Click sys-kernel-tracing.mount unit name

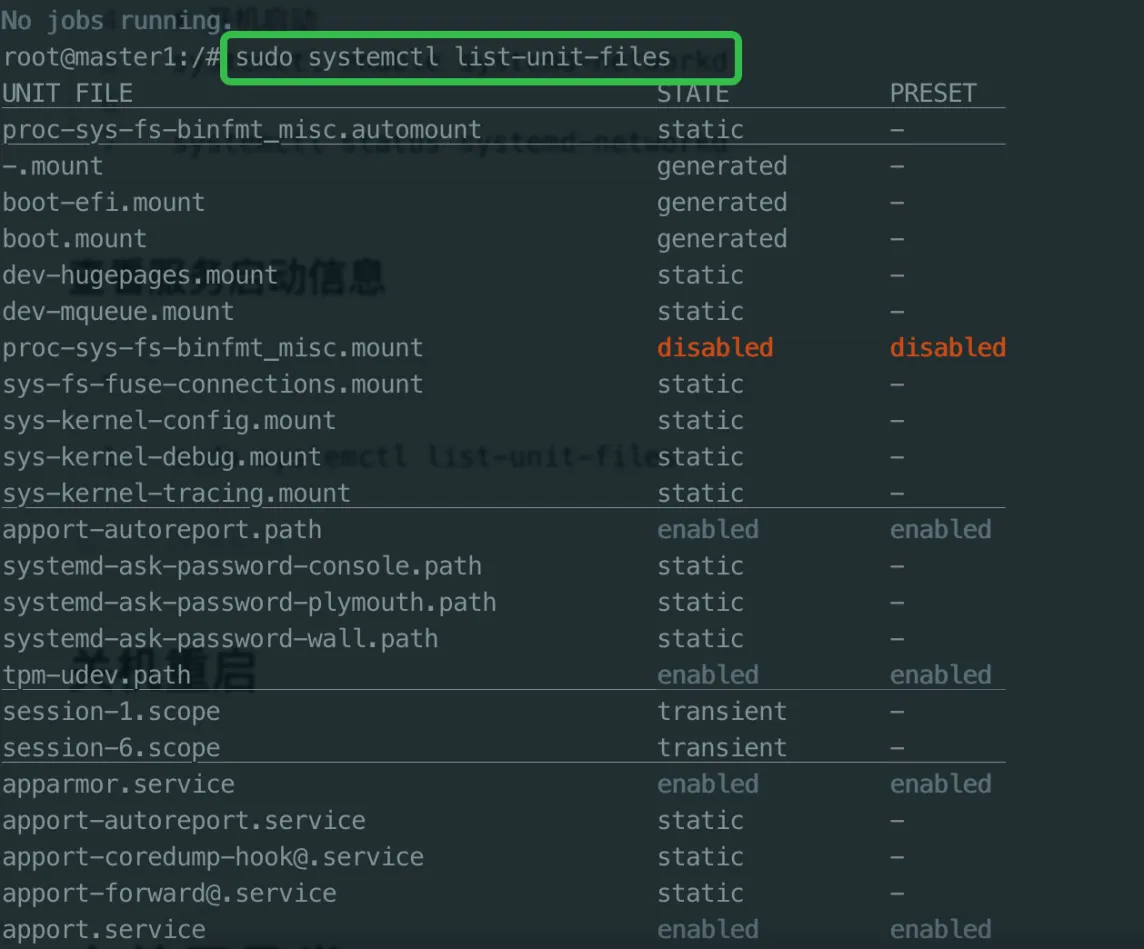176,493
